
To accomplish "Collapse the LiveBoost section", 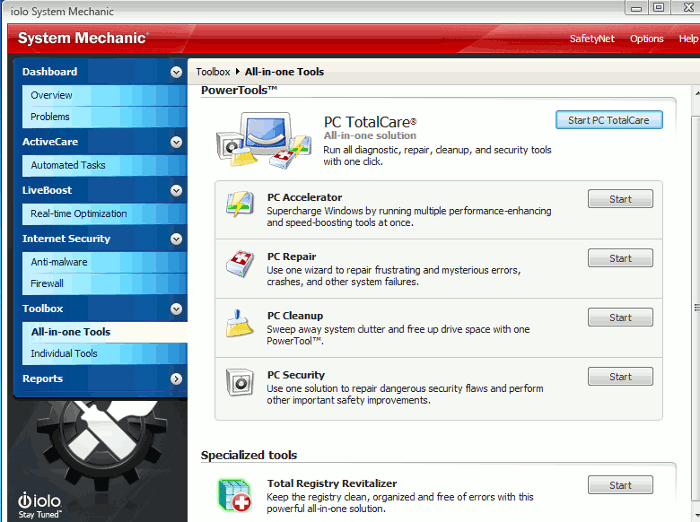I will (176, 191).
